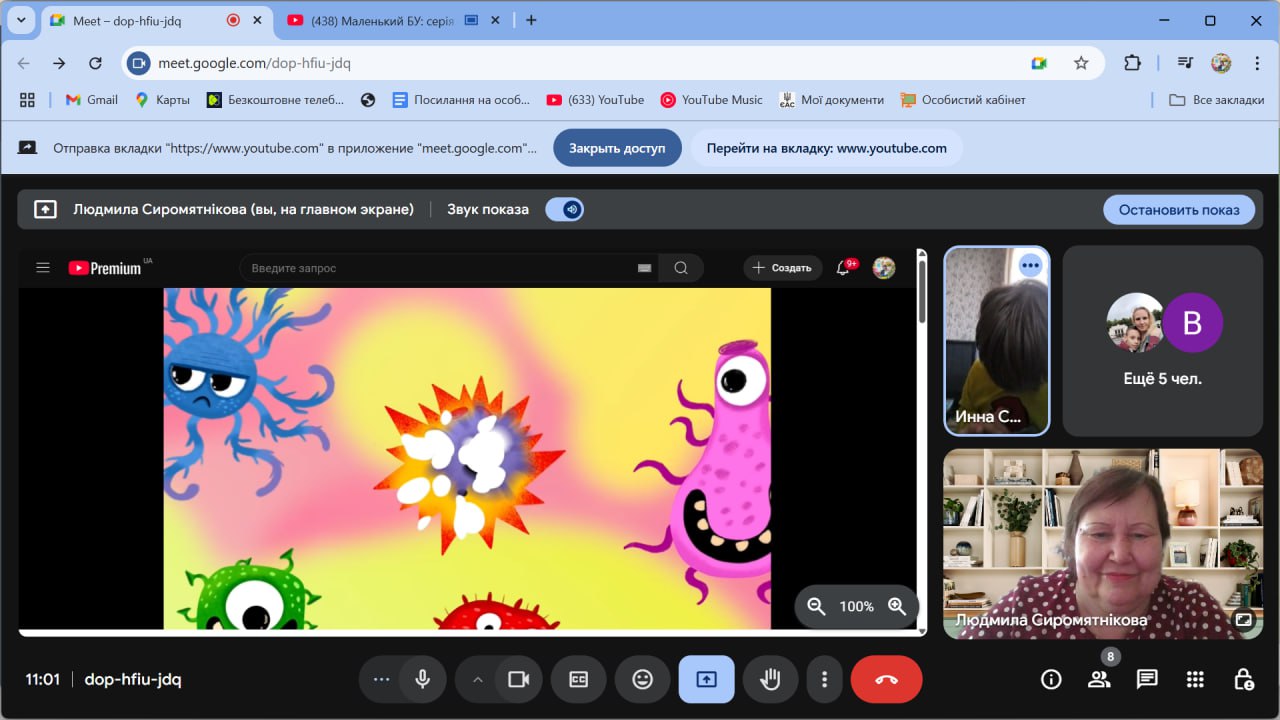
Task: Toggle presentation audio switch
Action: 565,209
